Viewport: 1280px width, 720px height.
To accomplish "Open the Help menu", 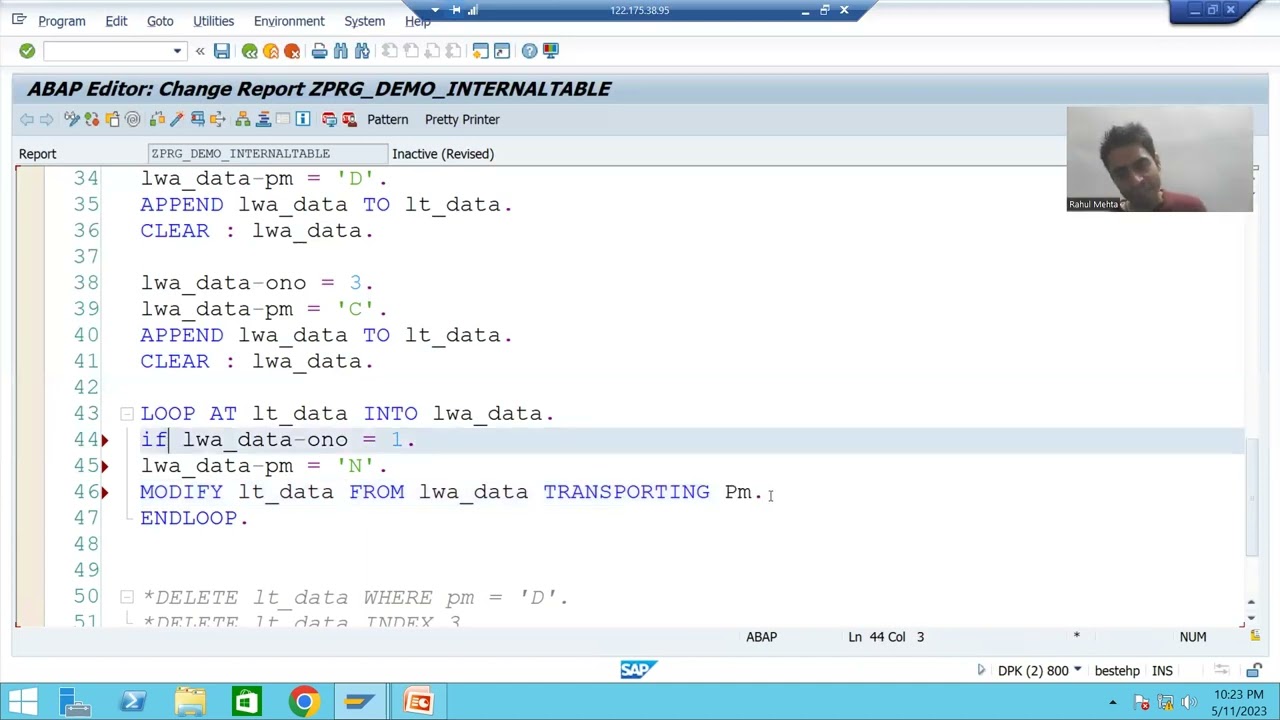I will click(x=417, y=21).
